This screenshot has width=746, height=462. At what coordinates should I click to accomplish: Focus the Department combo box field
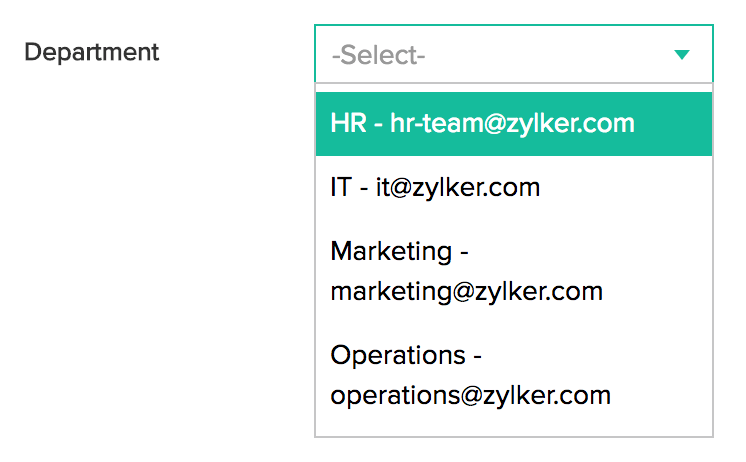[513, 55]
